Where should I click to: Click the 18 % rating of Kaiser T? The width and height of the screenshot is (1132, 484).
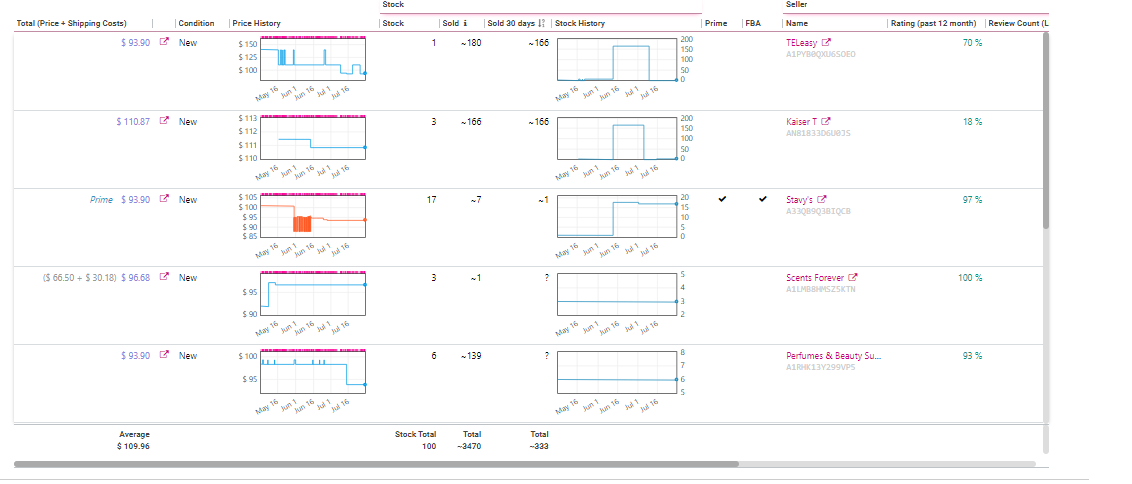click(972, 121)
